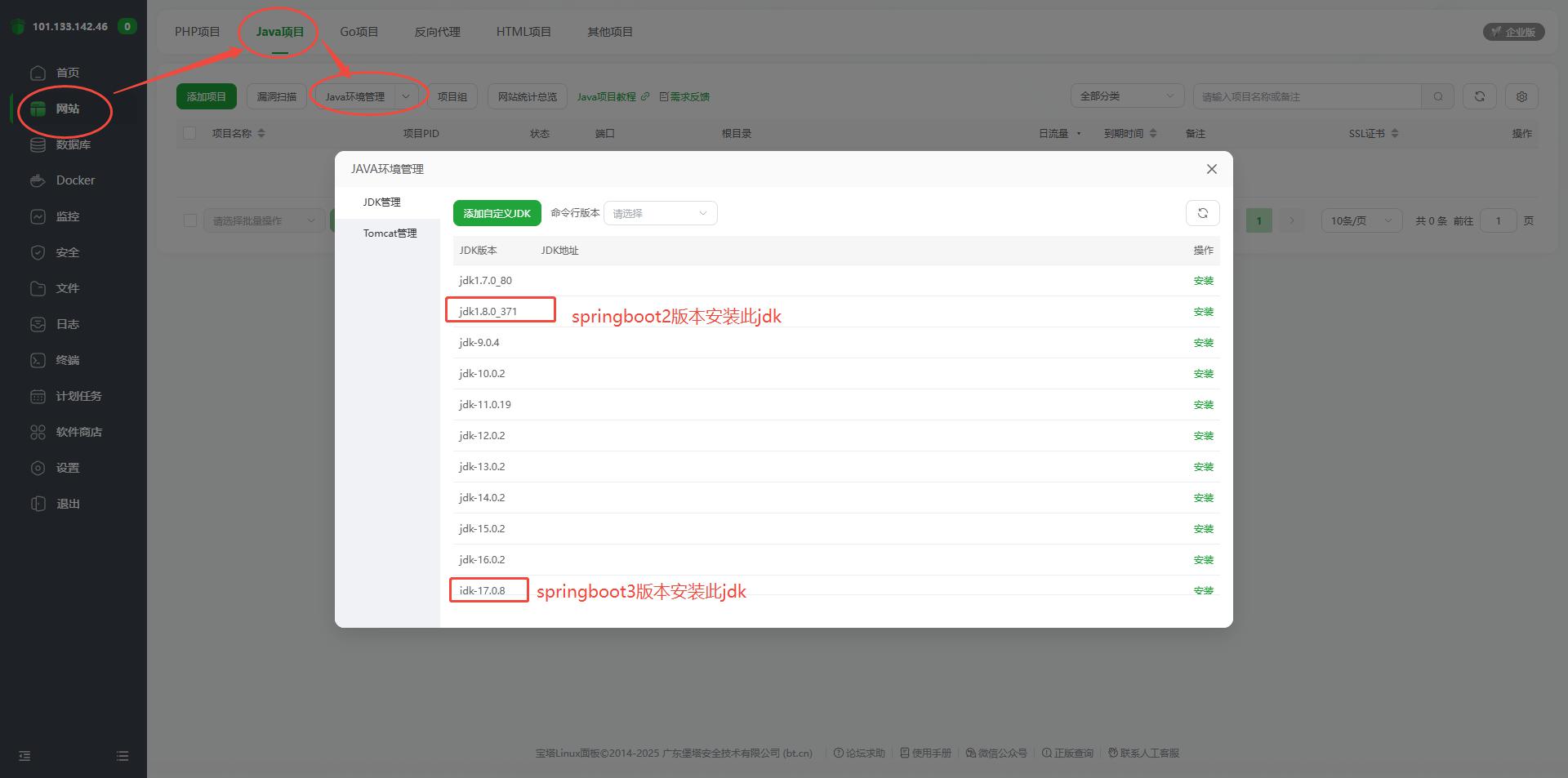This screenshot has height=778, width=1568.
Task: Click the monitoring icon in sidebar
Action: tap(38, 216)
